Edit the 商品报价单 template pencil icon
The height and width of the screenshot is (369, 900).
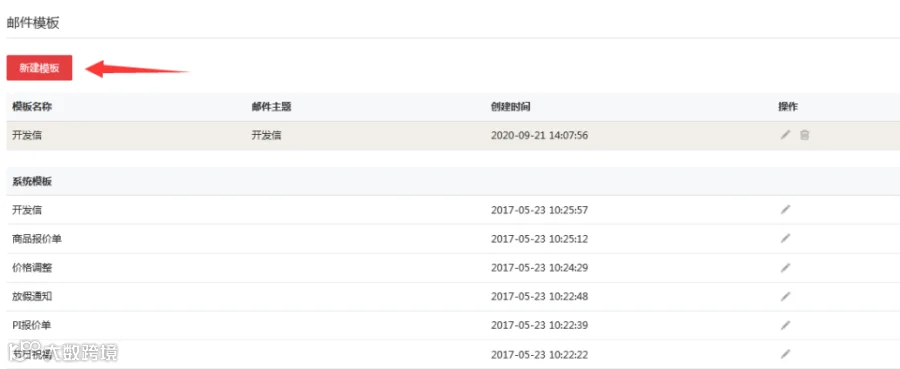pos(785,239)
